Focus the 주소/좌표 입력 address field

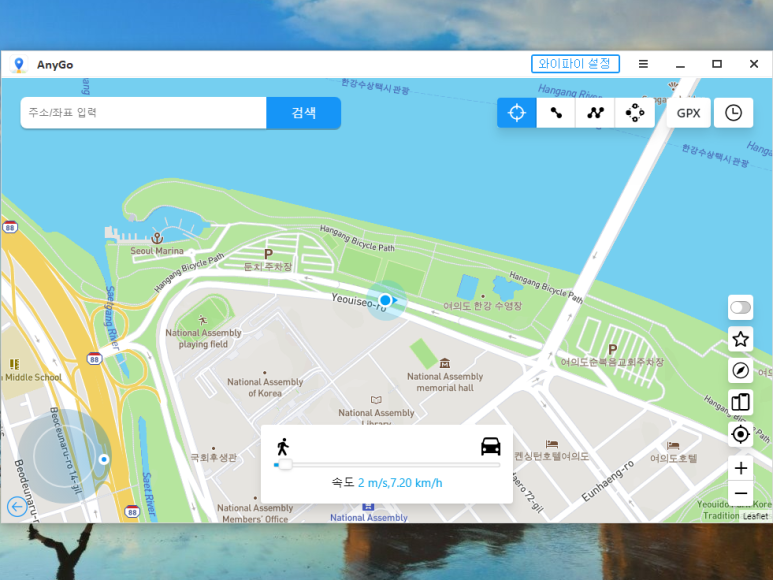[x=143, y=113]
